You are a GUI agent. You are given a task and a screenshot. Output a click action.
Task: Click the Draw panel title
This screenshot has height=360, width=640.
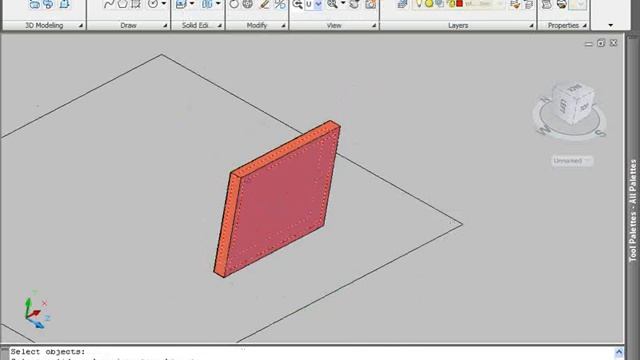(x=128, y=25)
